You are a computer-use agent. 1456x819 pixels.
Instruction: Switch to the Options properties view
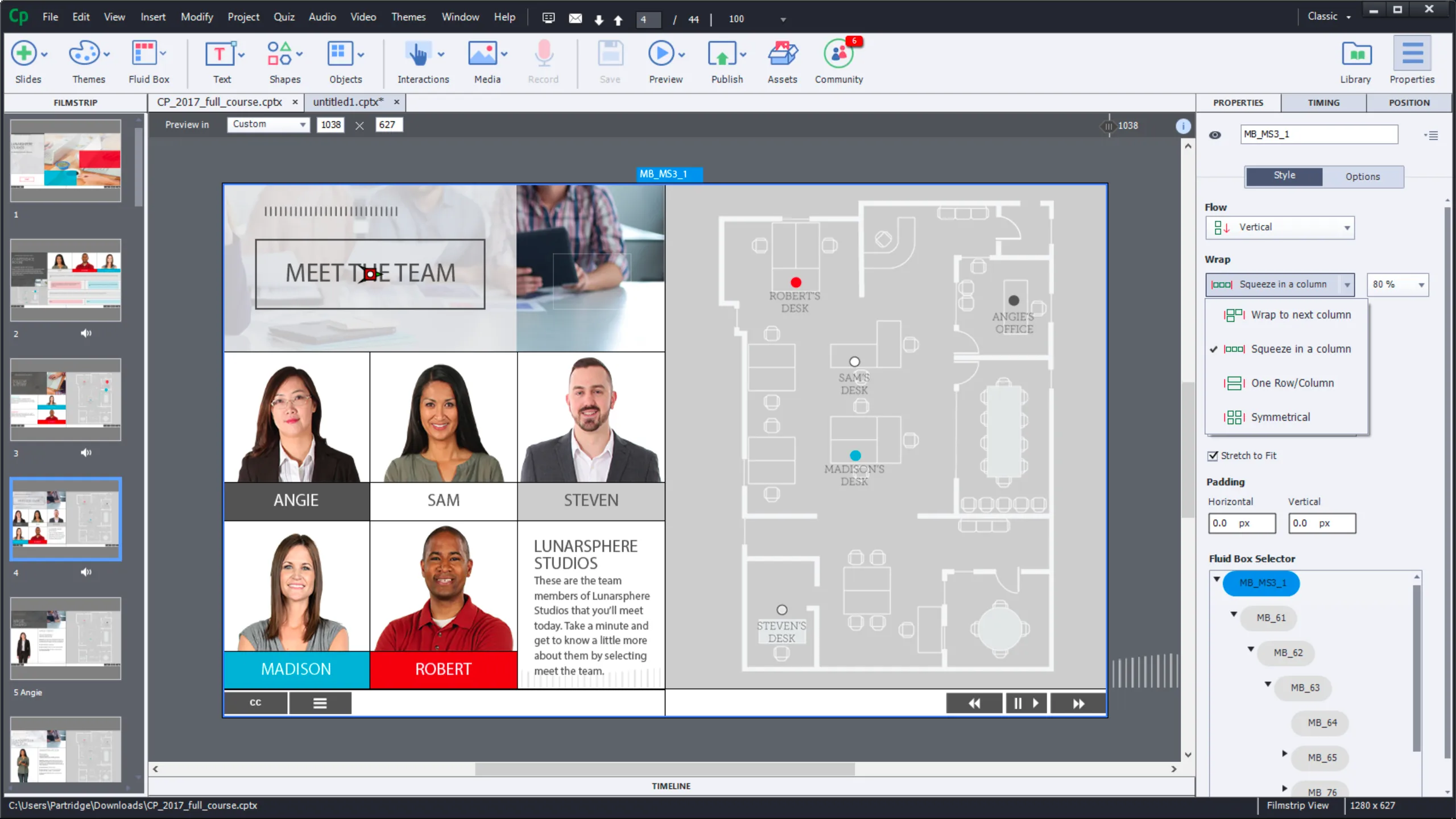click(x=1363, y=176)
